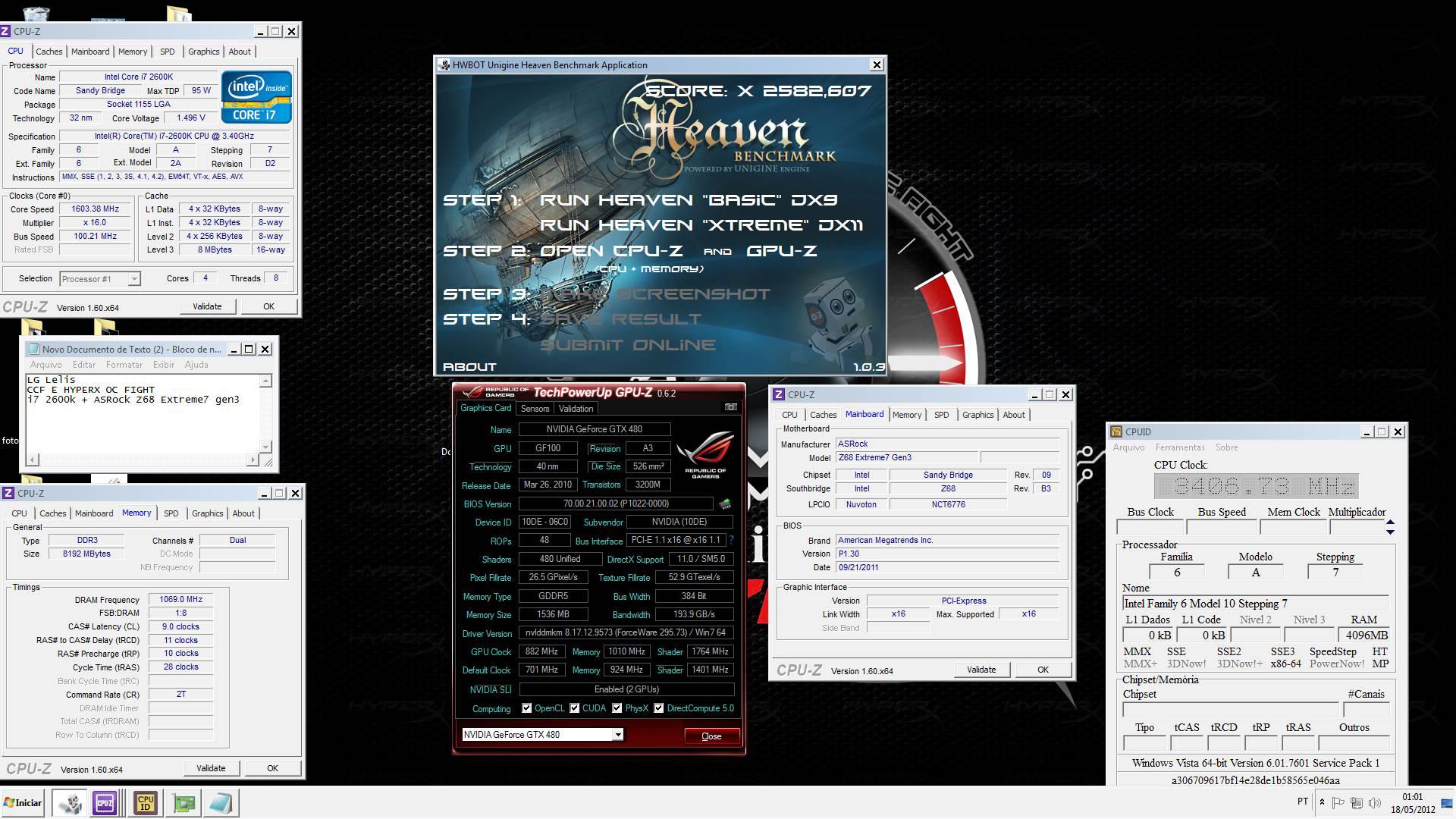Click the GPU Clock 882 MHz value
This screenshot has width=1456, height=819.
pos(541,651)
